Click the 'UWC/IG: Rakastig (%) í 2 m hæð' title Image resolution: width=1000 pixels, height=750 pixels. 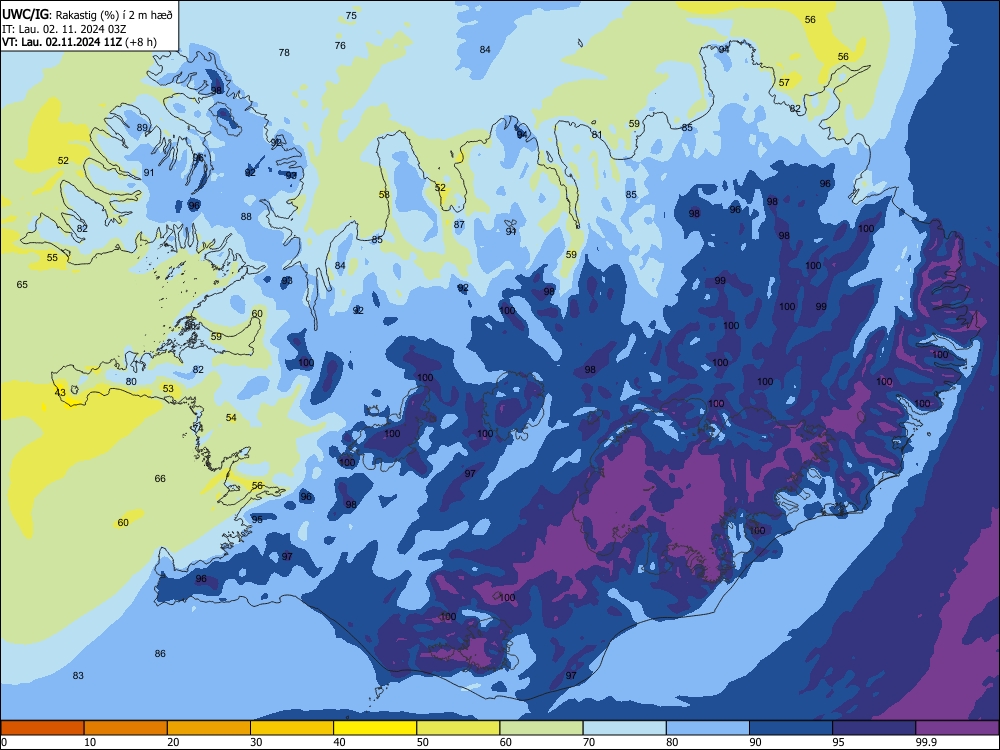(87, 14)
